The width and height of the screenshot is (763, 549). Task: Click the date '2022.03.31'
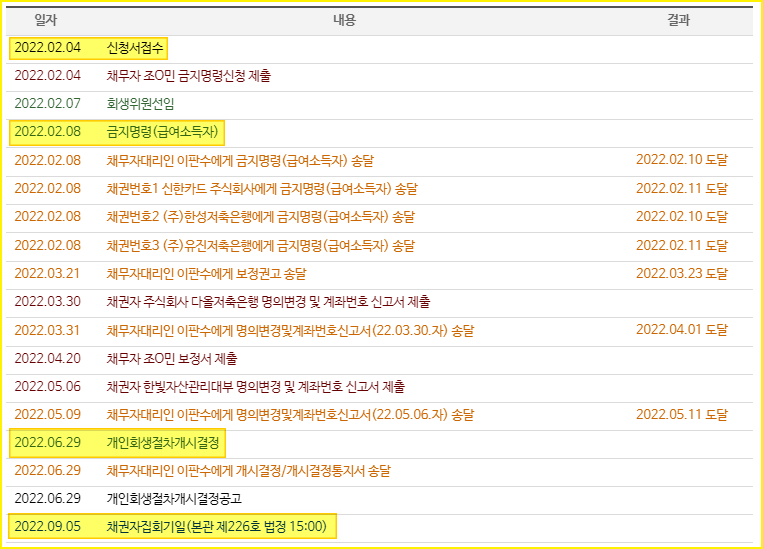[48, 330]
